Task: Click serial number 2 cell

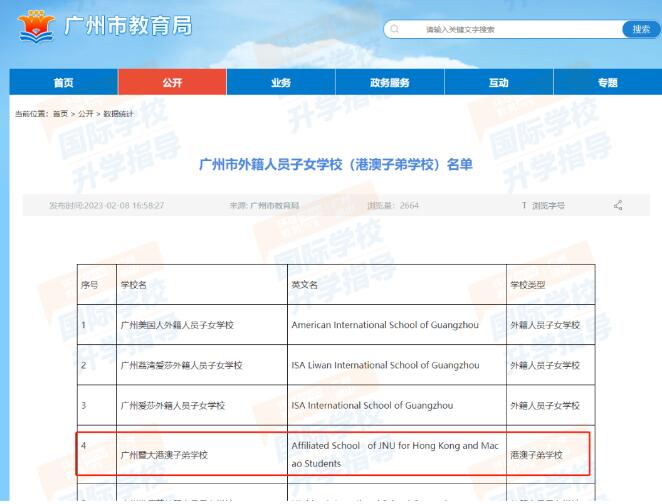Action: click(97, 365)
